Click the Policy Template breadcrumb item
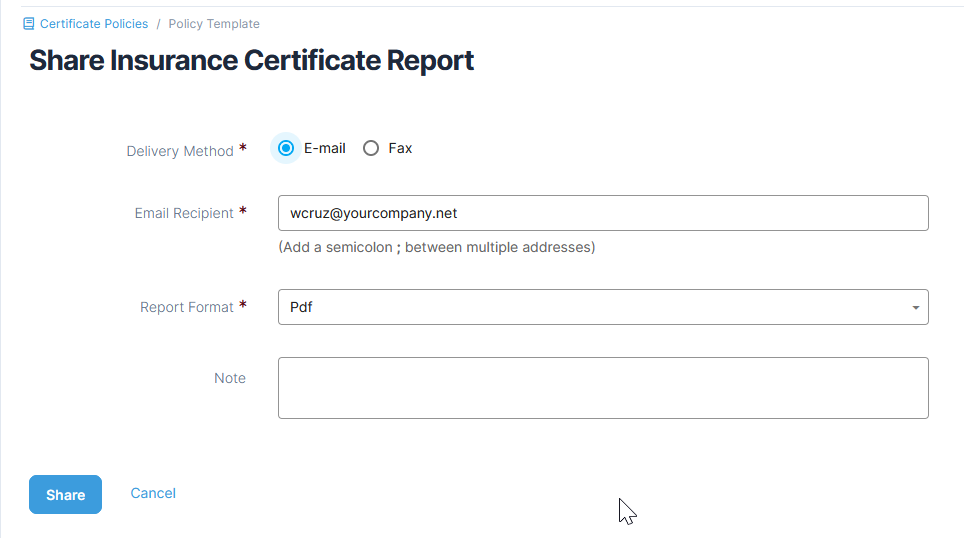Viewport: 964px width, 538px height. tap(213, 24)
